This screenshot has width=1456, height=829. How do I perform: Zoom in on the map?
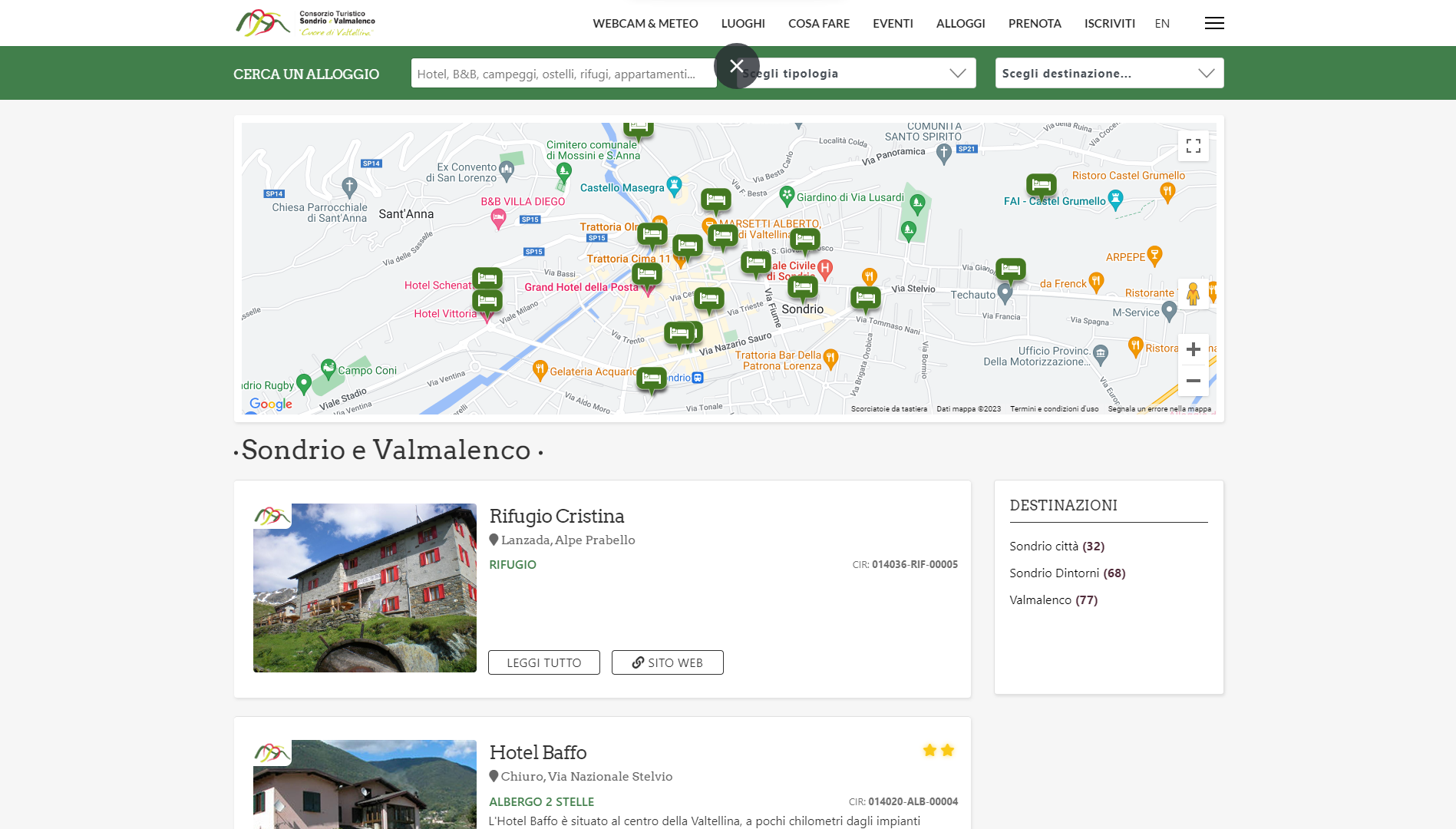tap(1193, 350)
